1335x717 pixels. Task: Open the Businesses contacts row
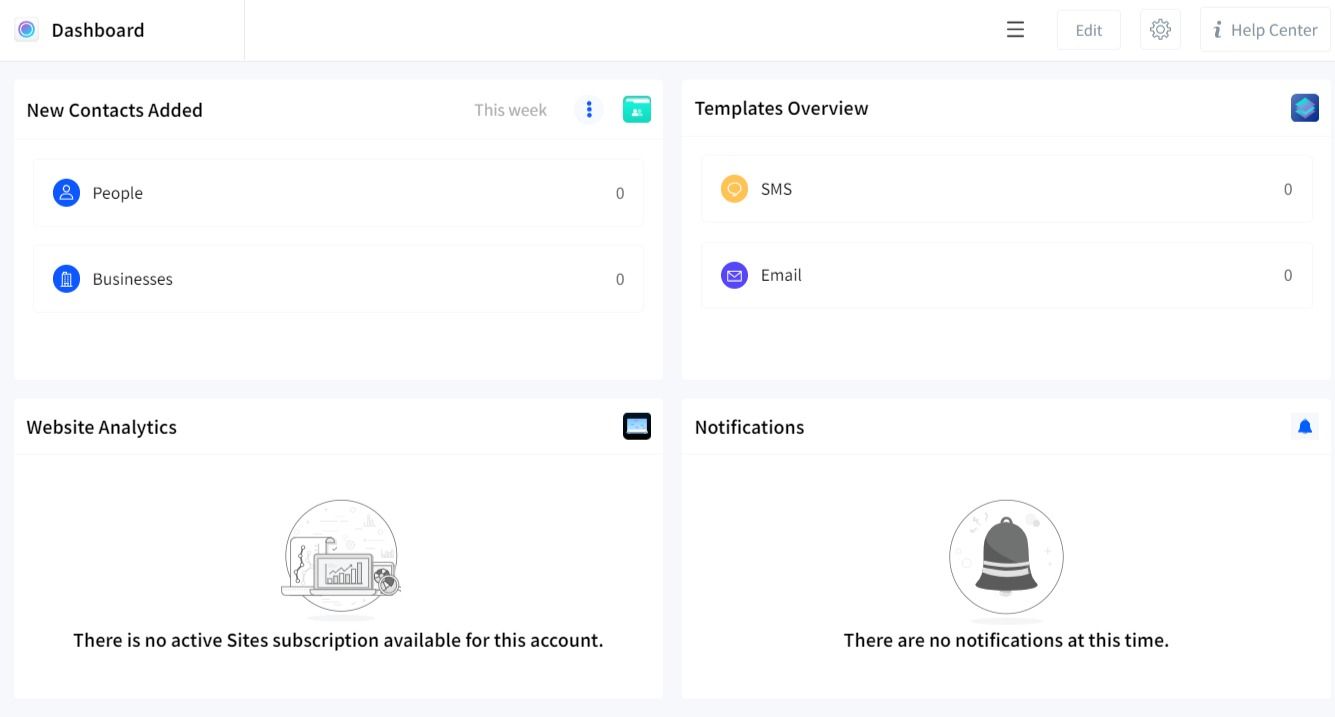tap(338, 279)
